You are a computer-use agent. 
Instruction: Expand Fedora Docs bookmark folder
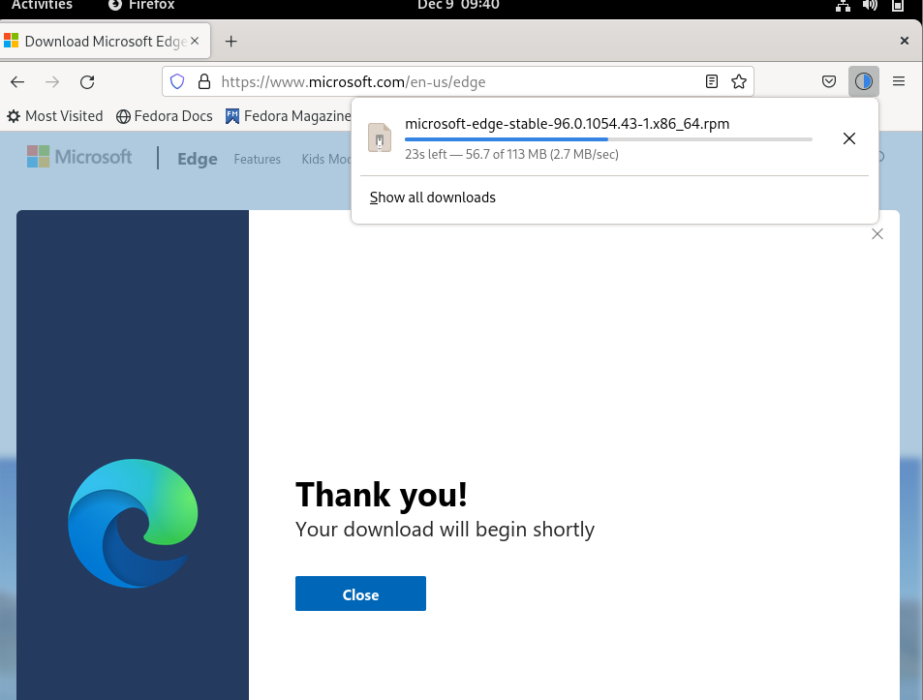pos(164,116)
